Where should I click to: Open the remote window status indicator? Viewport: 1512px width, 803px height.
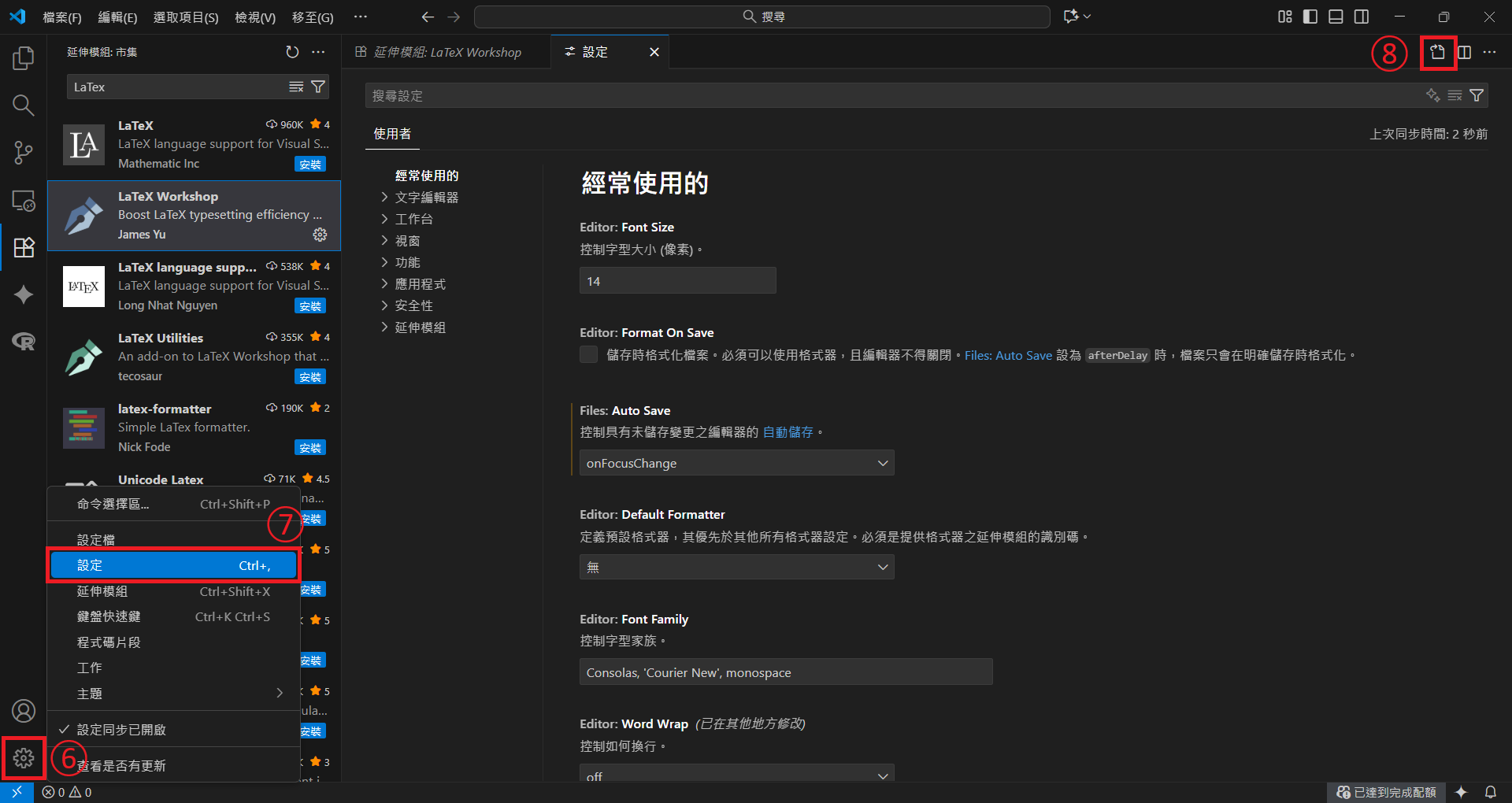[17, 792]
